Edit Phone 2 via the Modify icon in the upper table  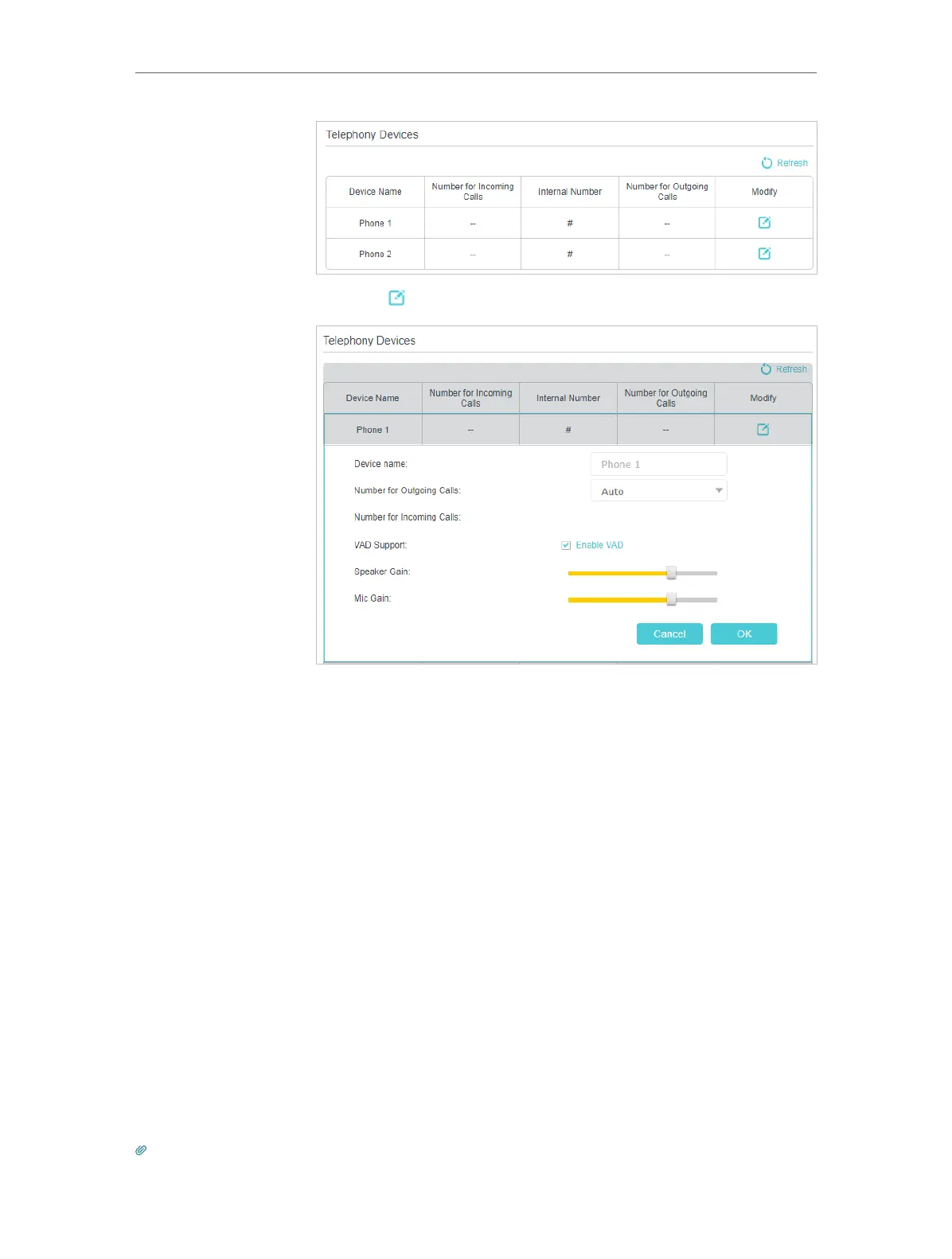click(x=764, y=254)
